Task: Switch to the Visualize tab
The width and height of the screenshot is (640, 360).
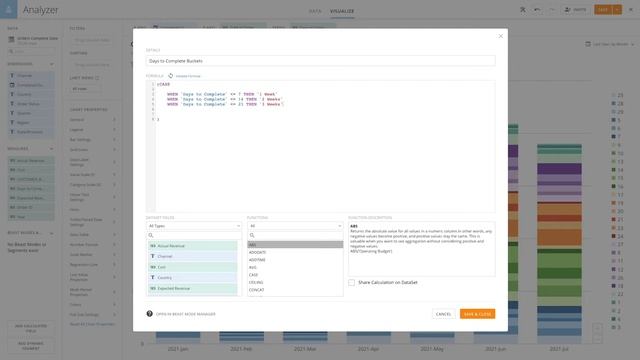Action: pyautogui.click(x=342, y=11)
